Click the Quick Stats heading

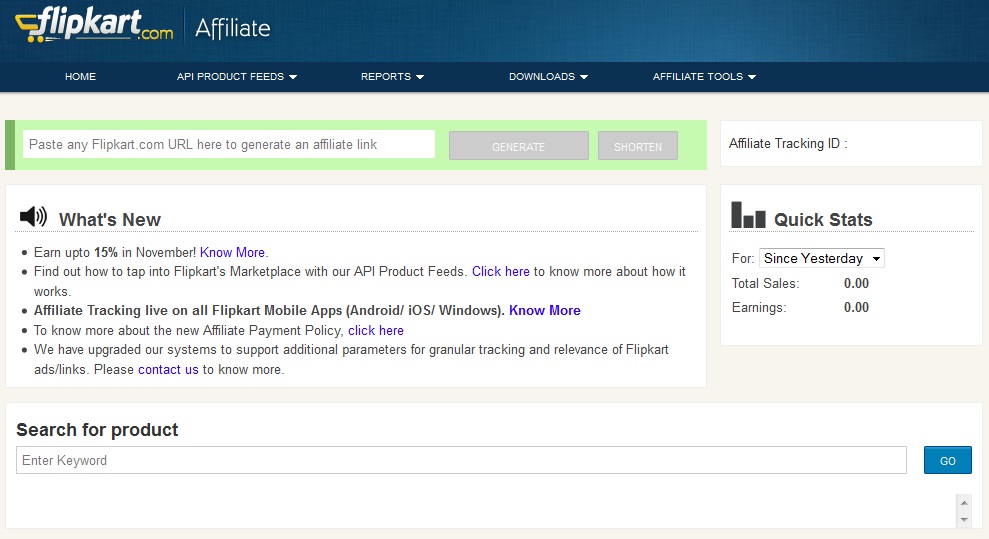pyautogui.click(x=823, y=219)
